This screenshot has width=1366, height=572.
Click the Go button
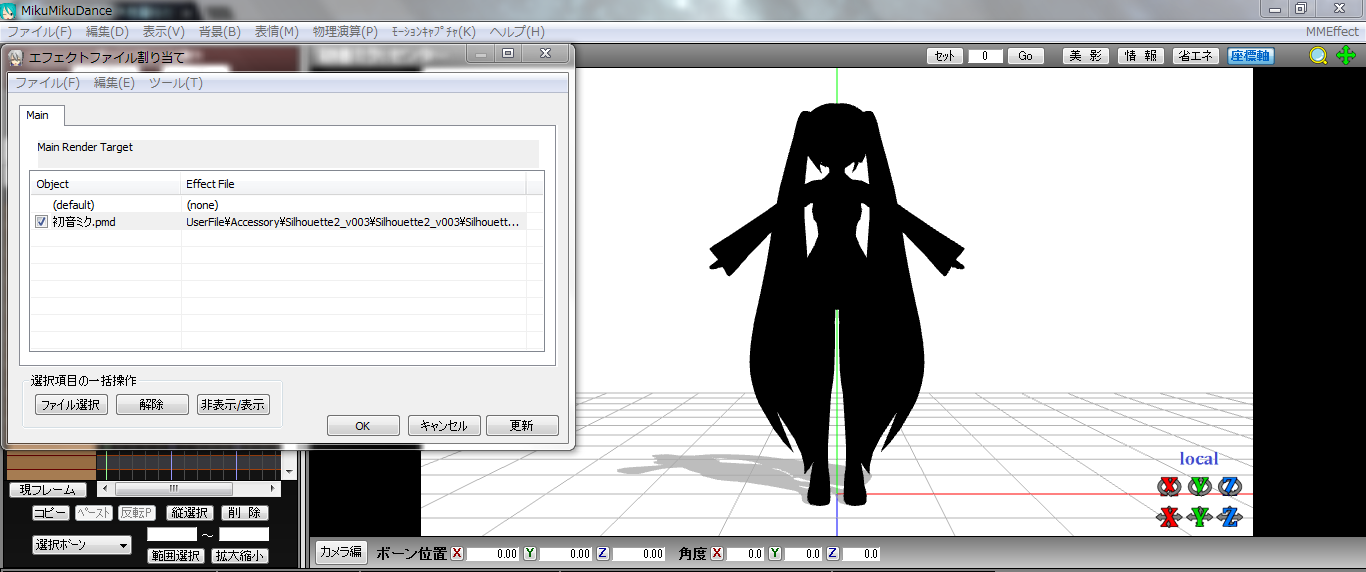[x=1025, y=56]
